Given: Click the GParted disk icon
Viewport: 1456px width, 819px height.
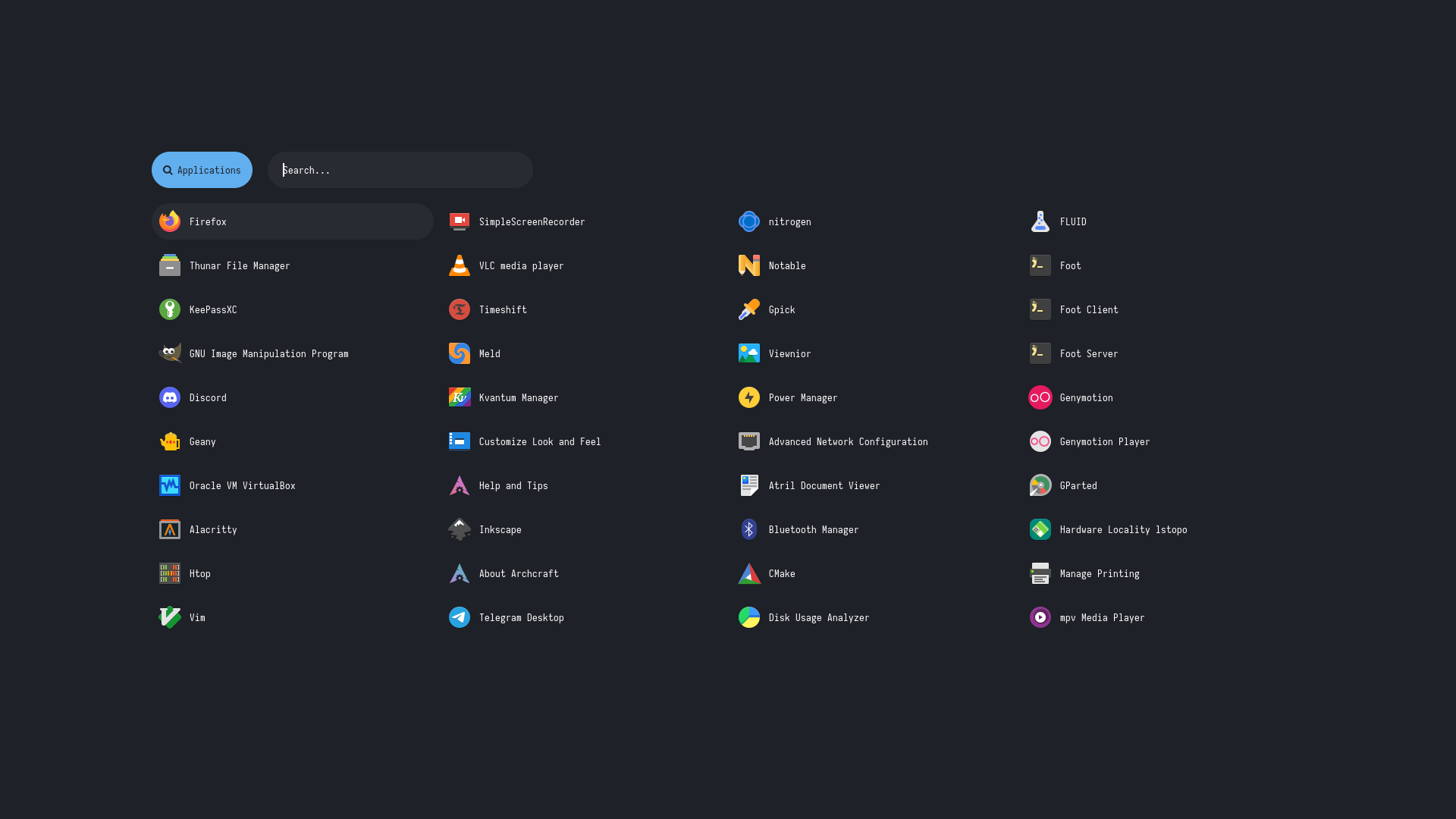Looking at the screenshot, I should 1040,485.
